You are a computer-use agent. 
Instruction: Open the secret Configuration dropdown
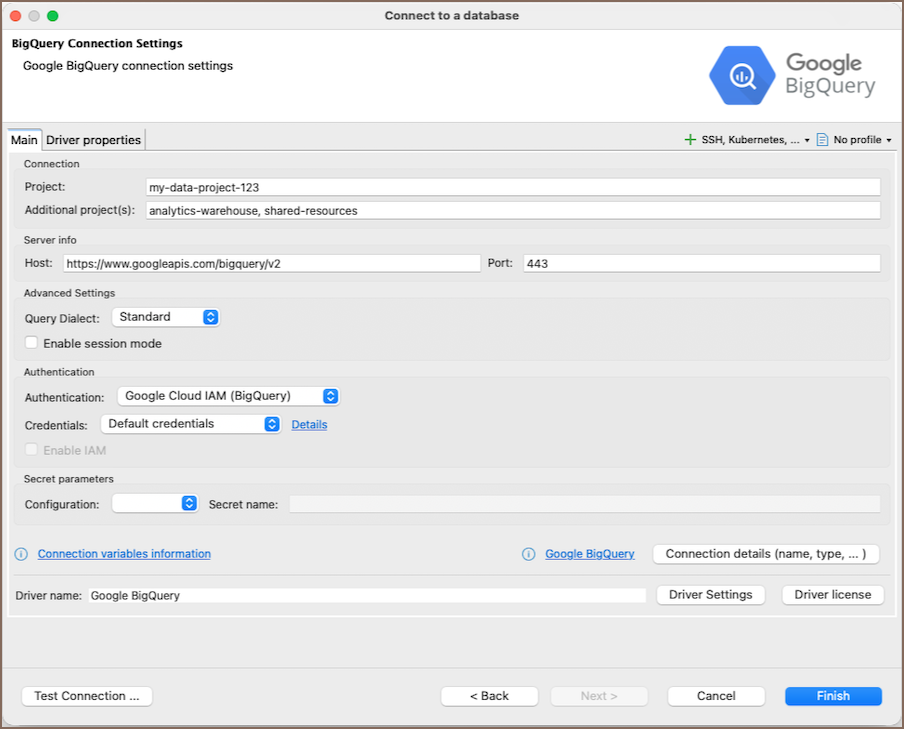tap(155, 504)
